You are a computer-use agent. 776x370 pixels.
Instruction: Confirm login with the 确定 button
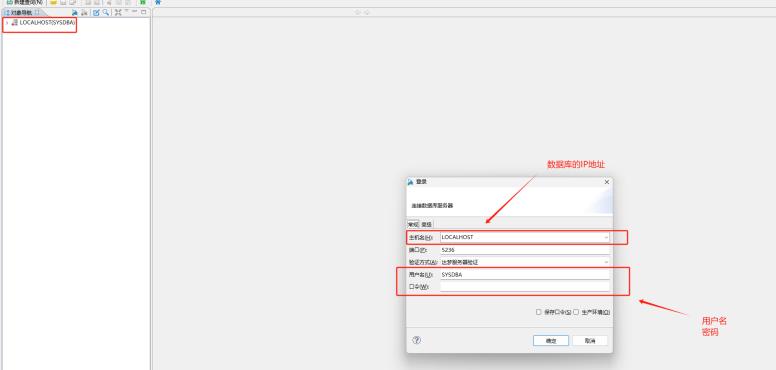click(551, 341)
